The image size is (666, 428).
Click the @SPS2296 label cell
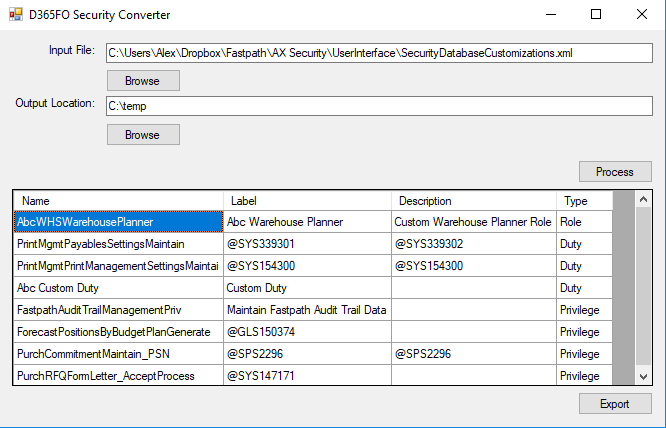307,354
